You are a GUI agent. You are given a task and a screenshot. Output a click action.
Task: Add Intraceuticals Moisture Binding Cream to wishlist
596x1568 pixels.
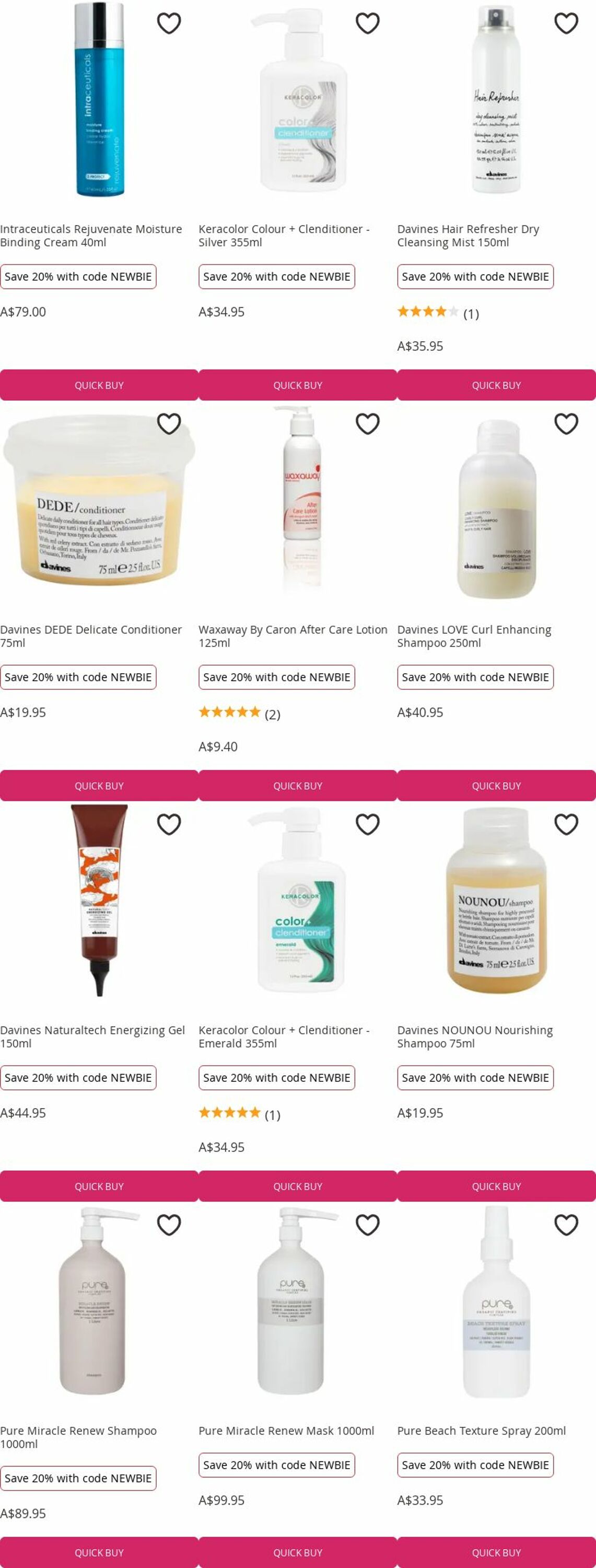tap(169, 23)
